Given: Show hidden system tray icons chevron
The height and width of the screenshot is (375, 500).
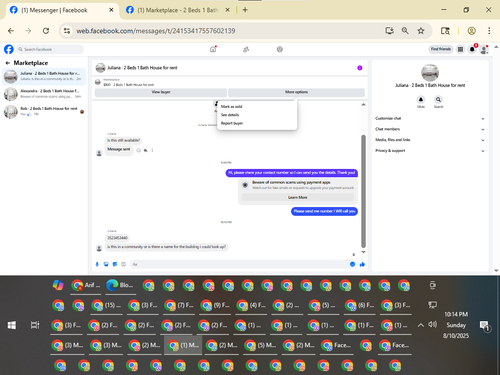Looking at the screenshot, I should (421, 325).
